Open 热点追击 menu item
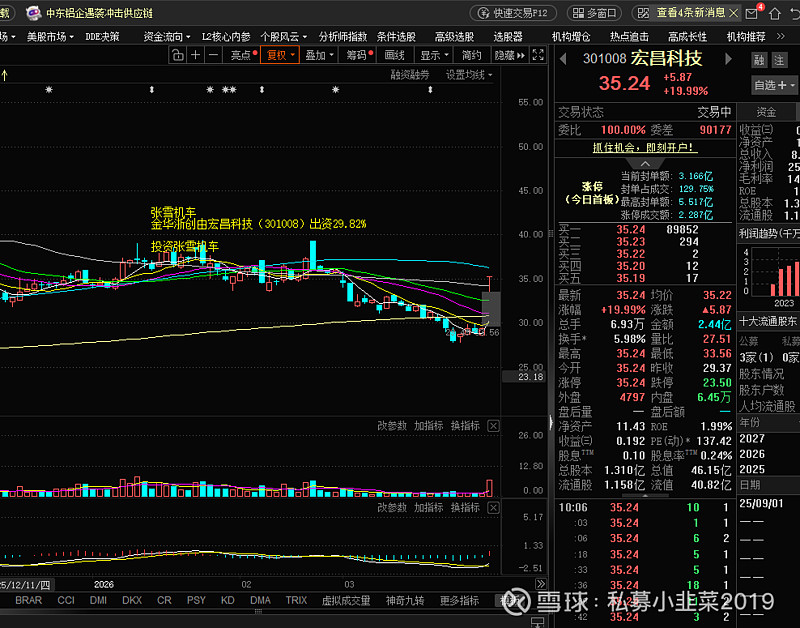800x628 pixels. tap(629, 37)
